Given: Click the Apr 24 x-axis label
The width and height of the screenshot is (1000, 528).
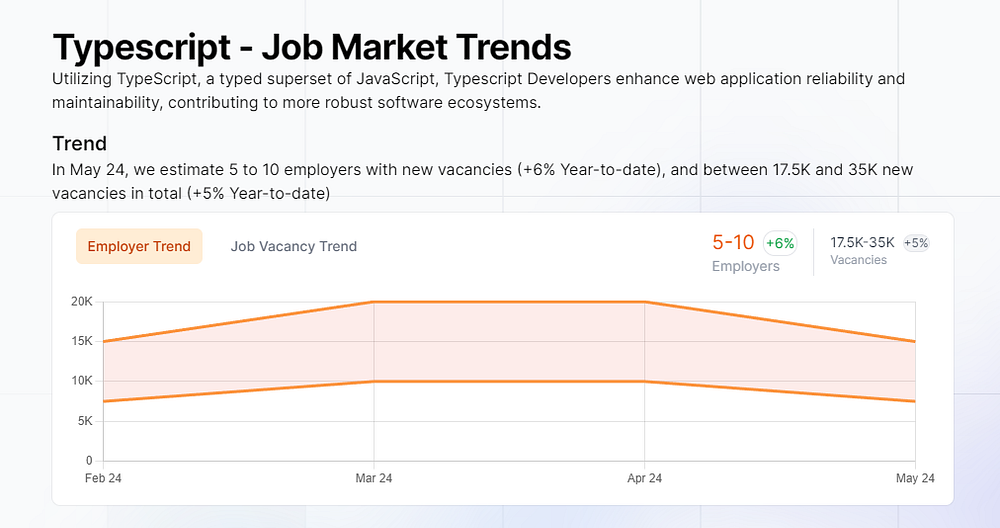Looking at the screenshot, I should click(x=645, y=479).
